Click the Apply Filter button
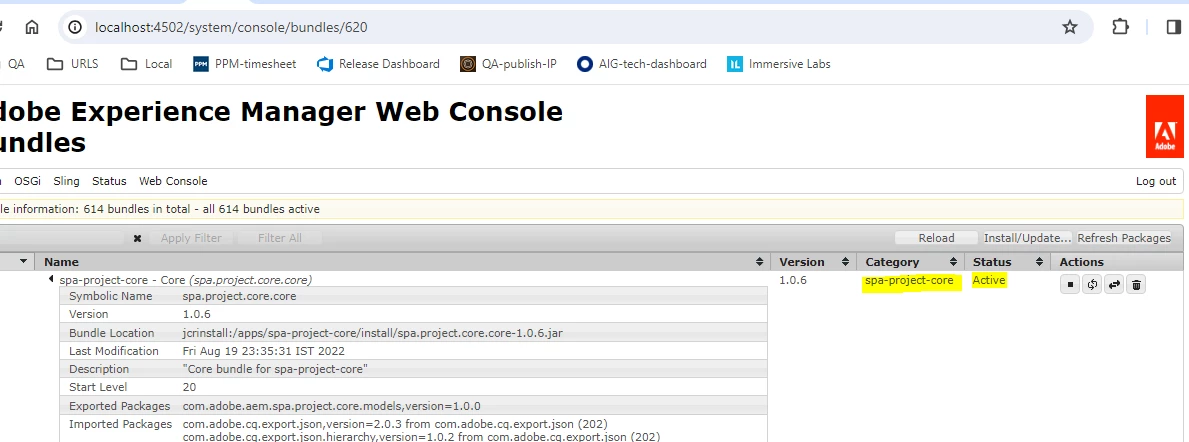This screenshot has width=1189, height=442. tap(191, 238)
